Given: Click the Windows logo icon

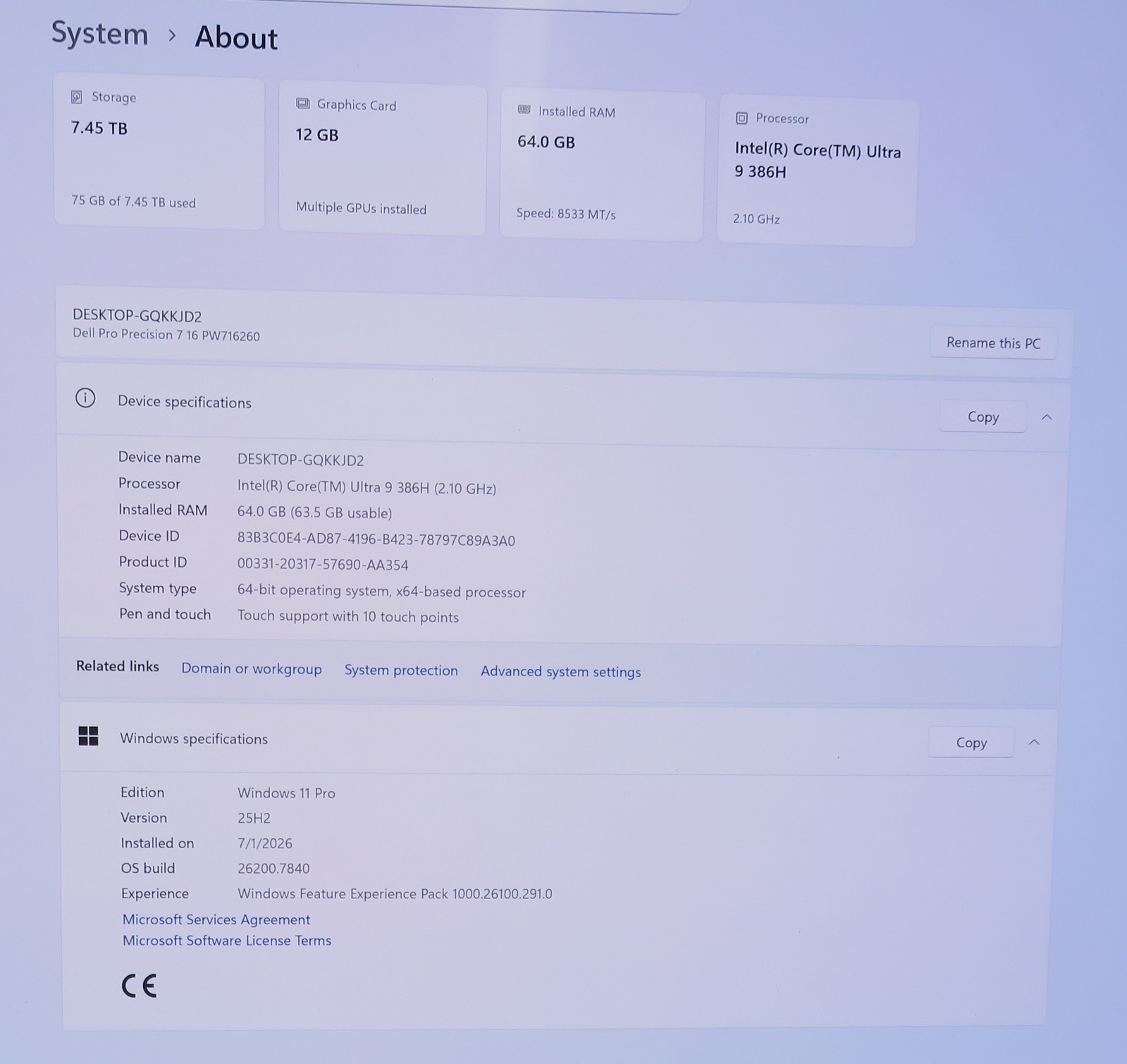Looking at the screenshot, I should click(x=88, y=736).
